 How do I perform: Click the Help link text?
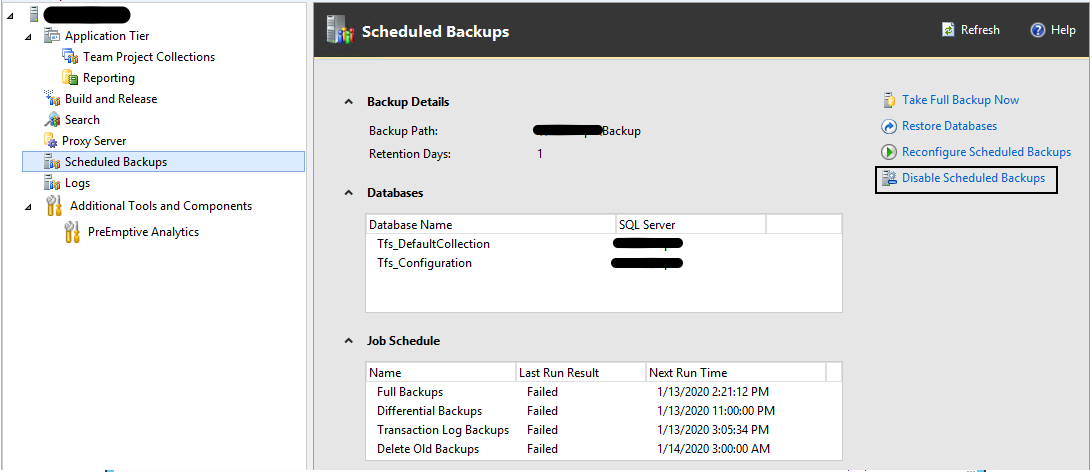coord(1063,30)
